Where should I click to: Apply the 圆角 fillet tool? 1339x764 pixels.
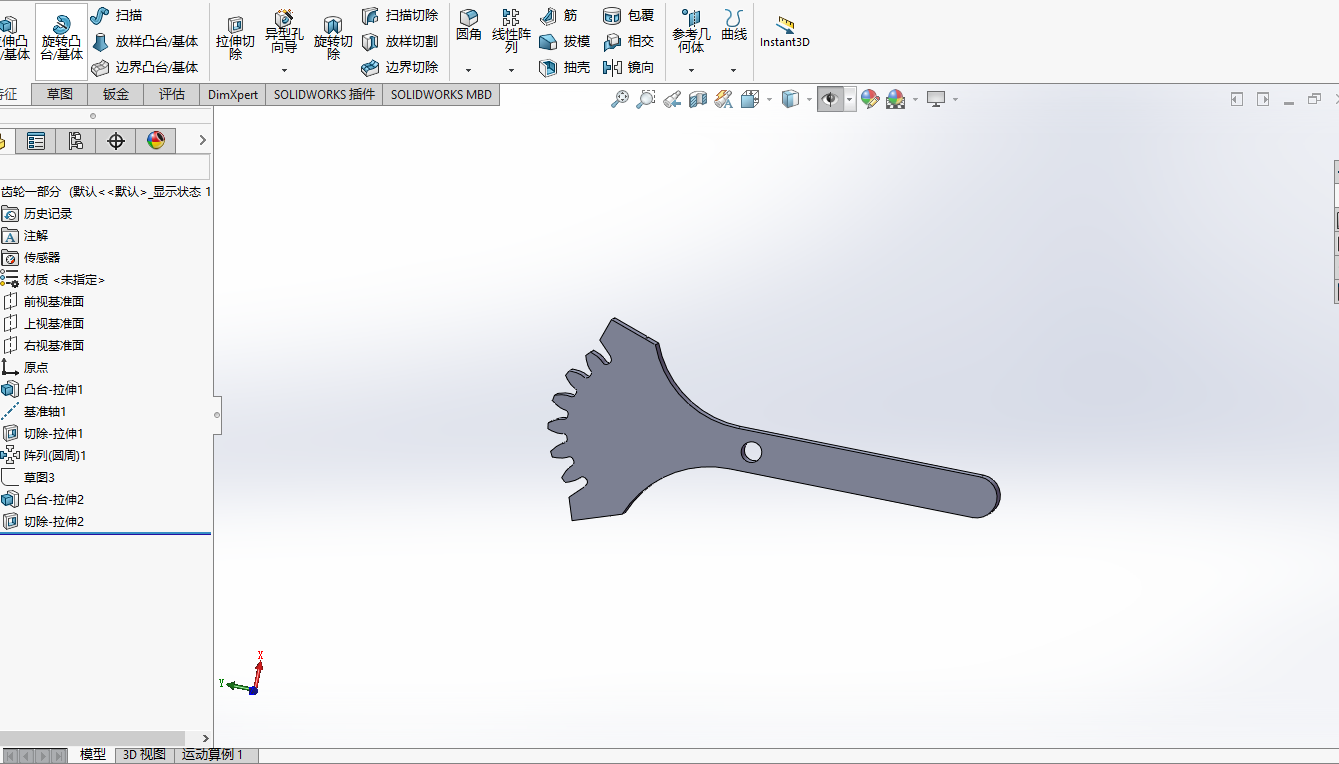coord(468,25)
